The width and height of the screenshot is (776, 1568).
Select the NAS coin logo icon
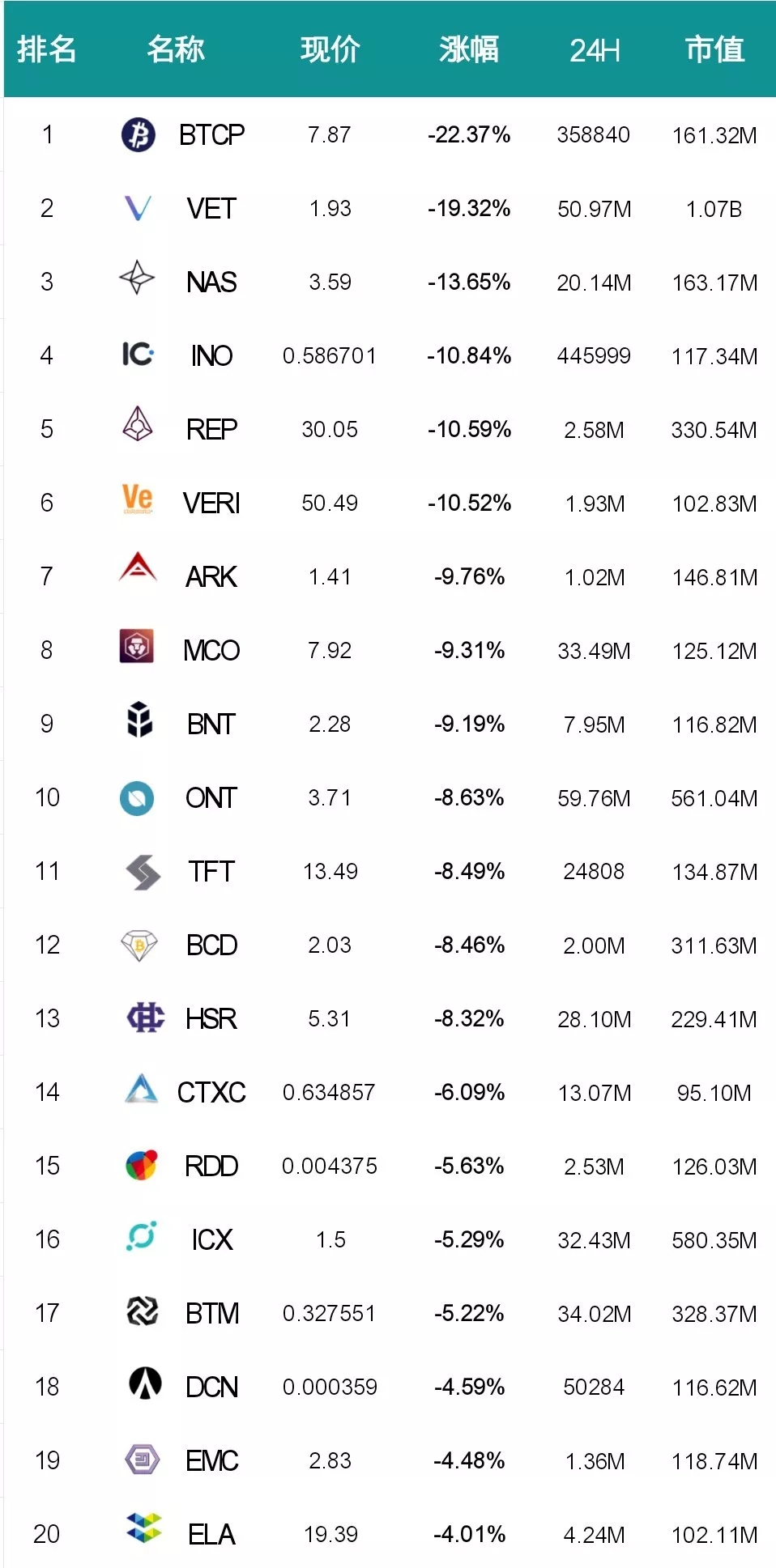(x=137, y=279)
